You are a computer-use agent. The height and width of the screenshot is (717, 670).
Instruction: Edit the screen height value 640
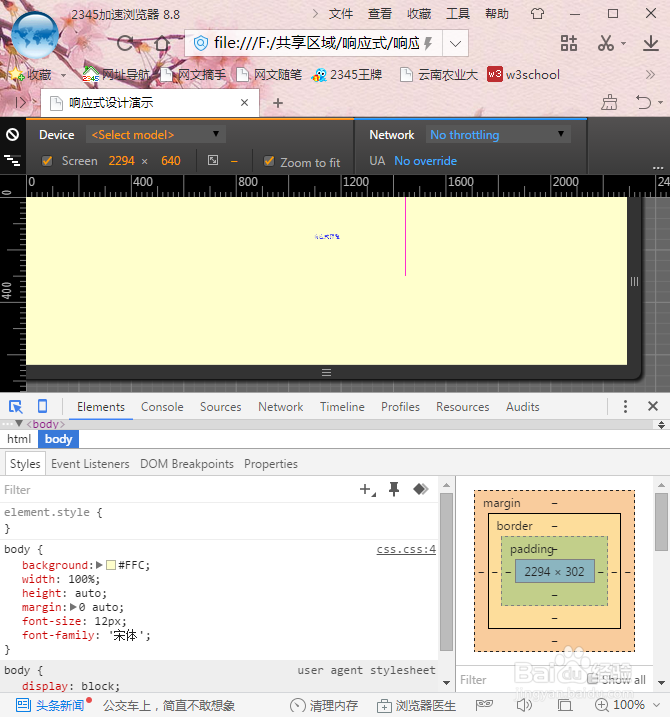(171, 161)
